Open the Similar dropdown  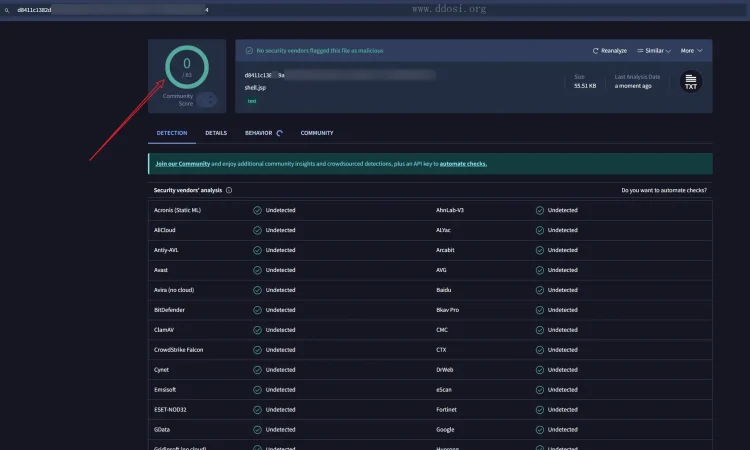coord(654,51)
